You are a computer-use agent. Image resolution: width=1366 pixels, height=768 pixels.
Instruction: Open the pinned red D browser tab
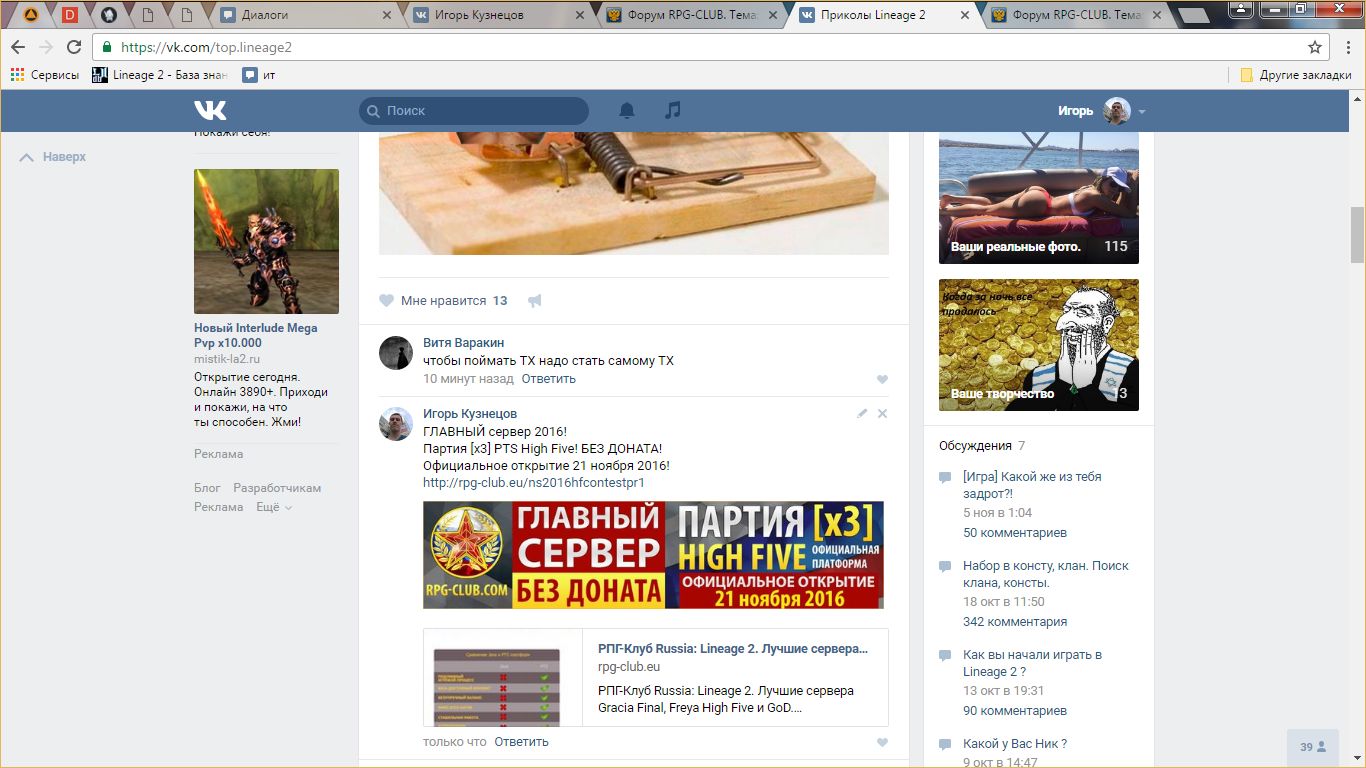pyautogui.click(x=70, y=15)
